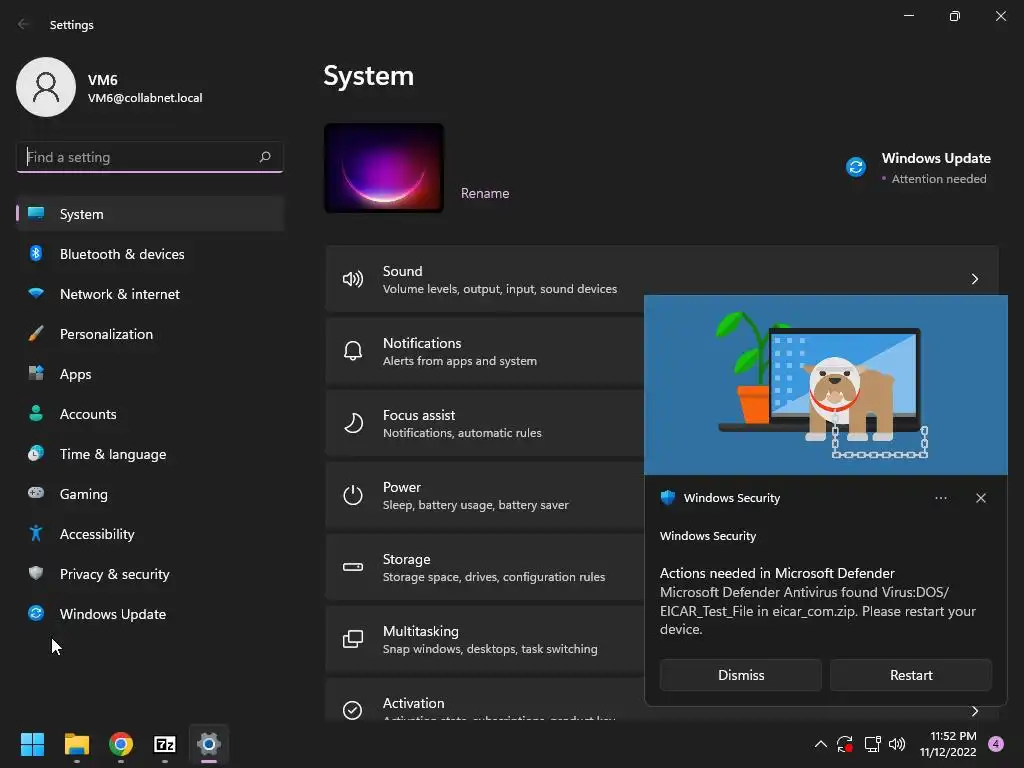
Task: Expand the Sound settings chevron
Action: pos(974,279)
